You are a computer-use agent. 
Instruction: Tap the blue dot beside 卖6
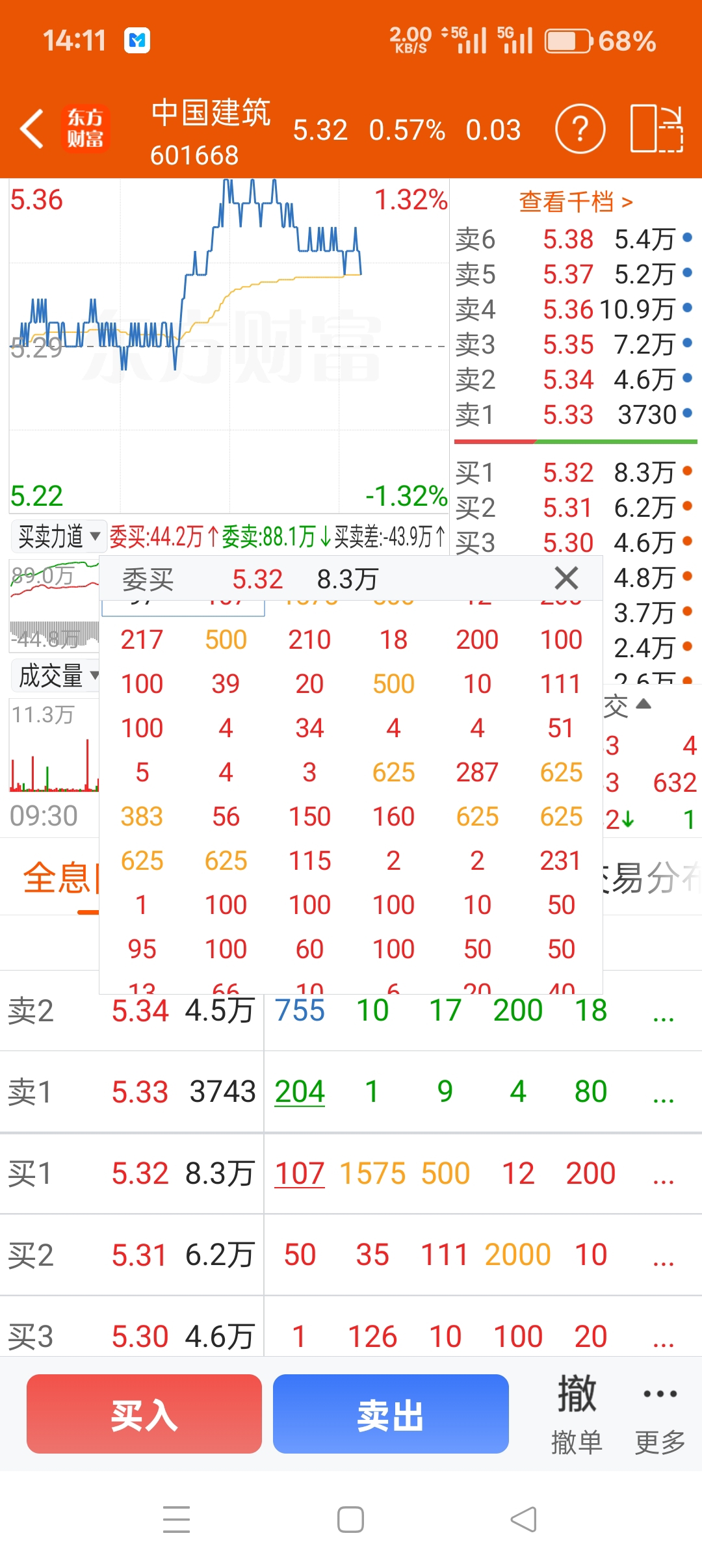(687, 237)
